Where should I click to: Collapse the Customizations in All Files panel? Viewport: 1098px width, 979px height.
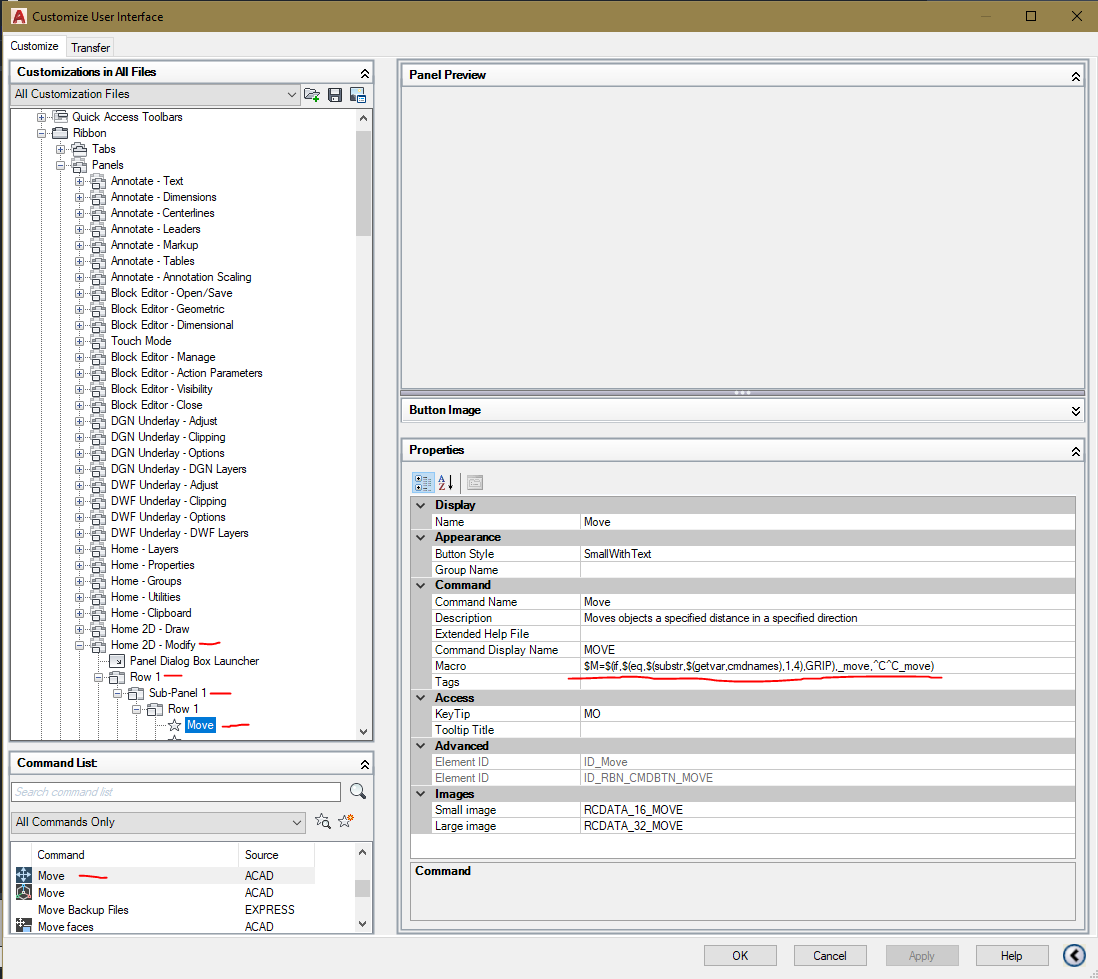coord(363,72)
